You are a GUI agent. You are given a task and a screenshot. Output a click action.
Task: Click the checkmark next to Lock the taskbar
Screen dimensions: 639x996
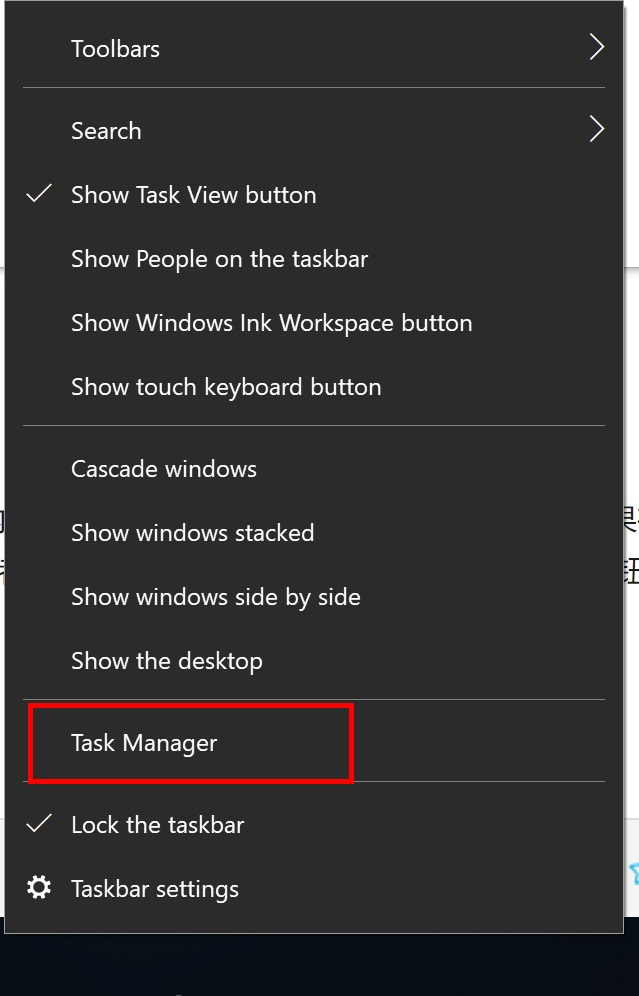[x=39, y=824]
